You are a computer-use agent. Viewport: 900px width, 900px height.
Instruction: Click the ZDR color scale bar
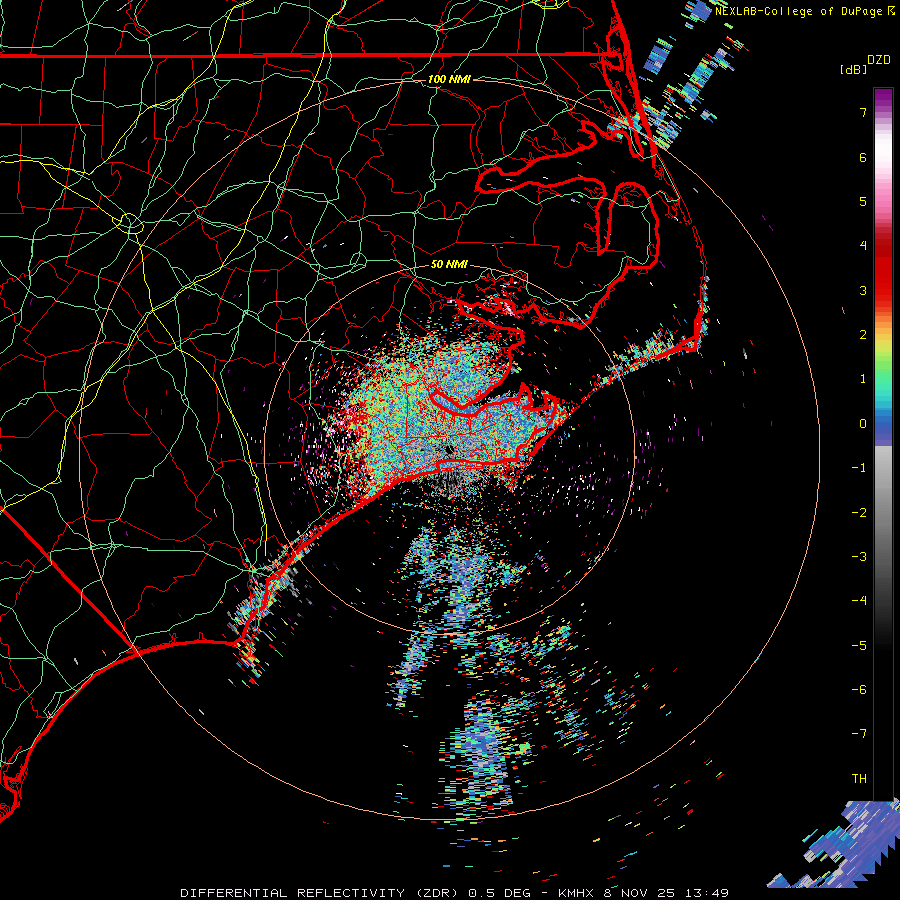[883, 445]
